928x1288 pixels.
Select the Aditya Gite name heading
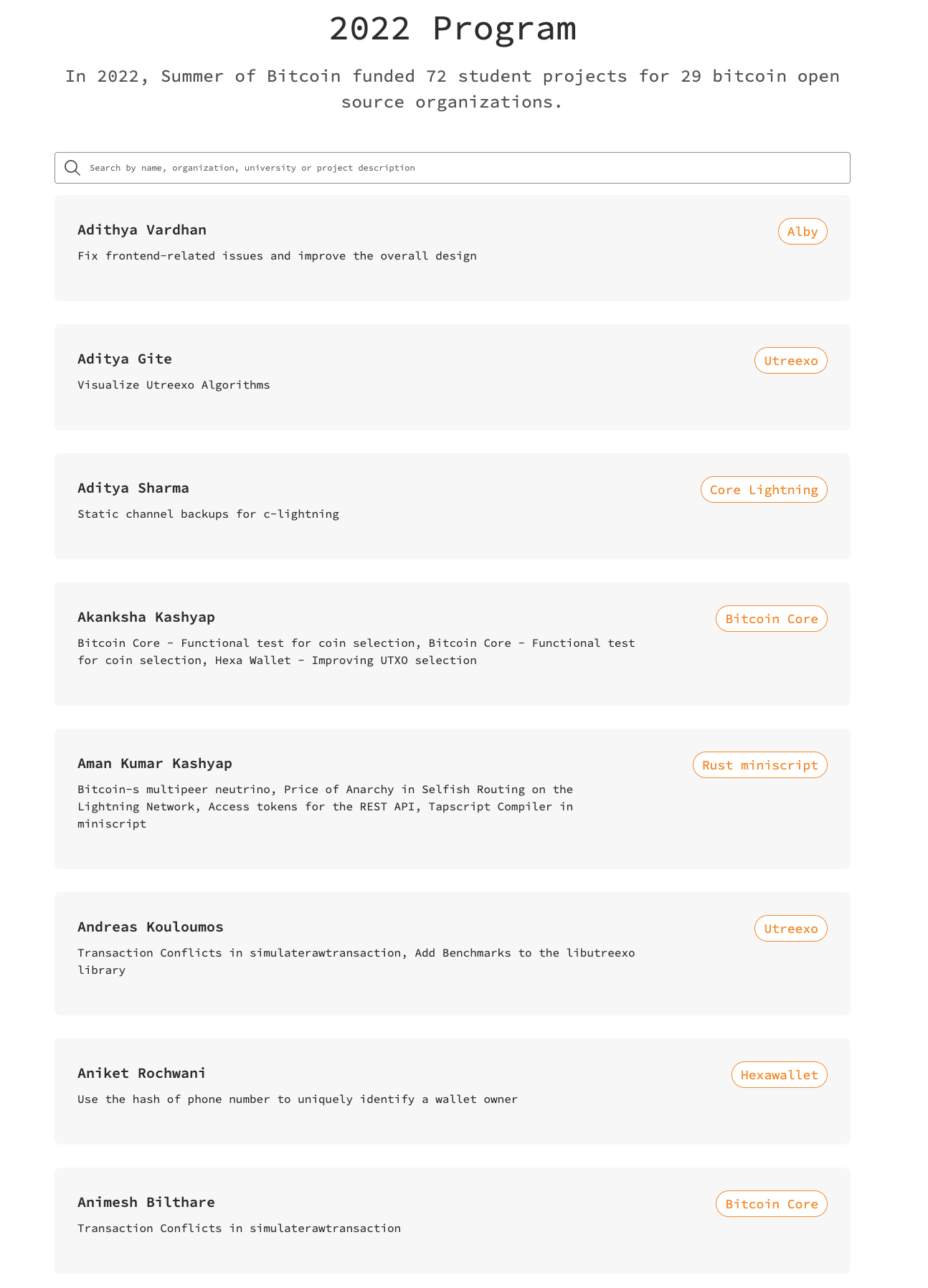click(125, 359)
